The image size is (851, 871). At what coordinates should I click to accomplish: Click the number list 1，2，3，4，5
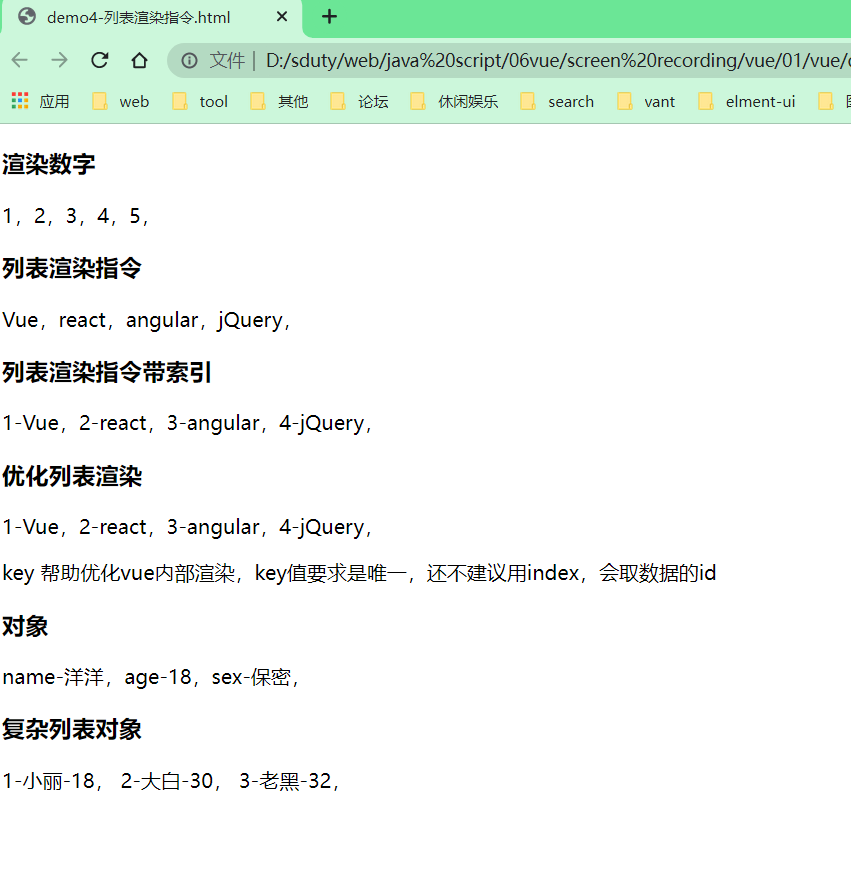pyautogui.click(x=76, y=216)
